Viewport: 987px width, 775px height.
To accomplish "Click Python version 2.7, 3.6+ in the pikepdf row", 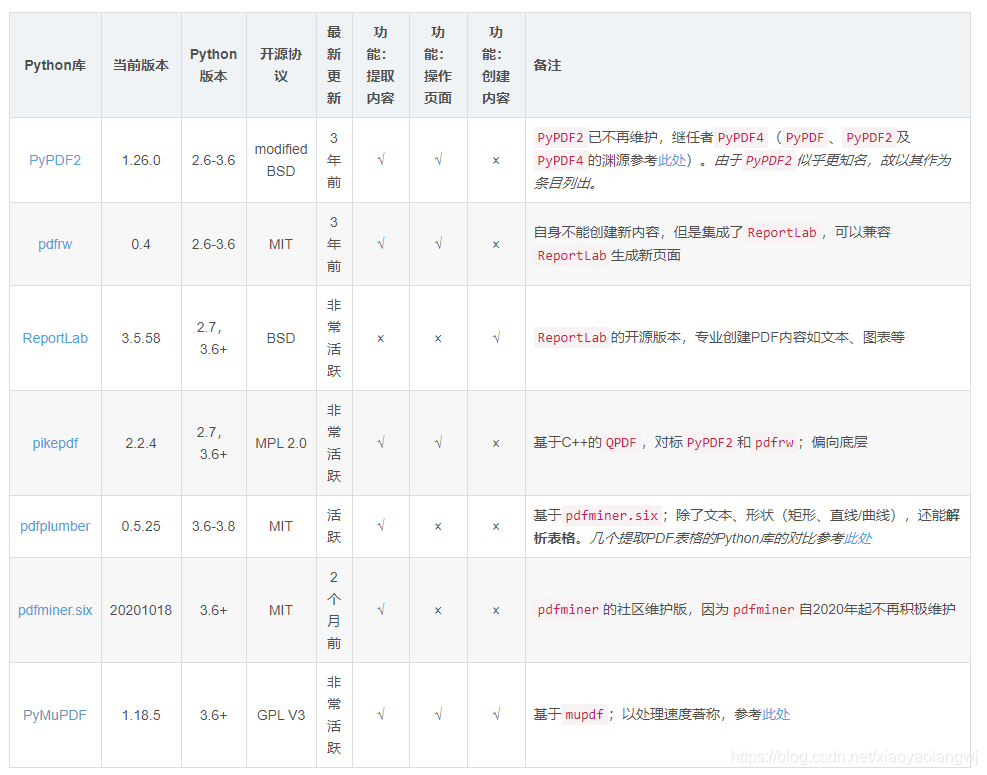I will [213, 443].
